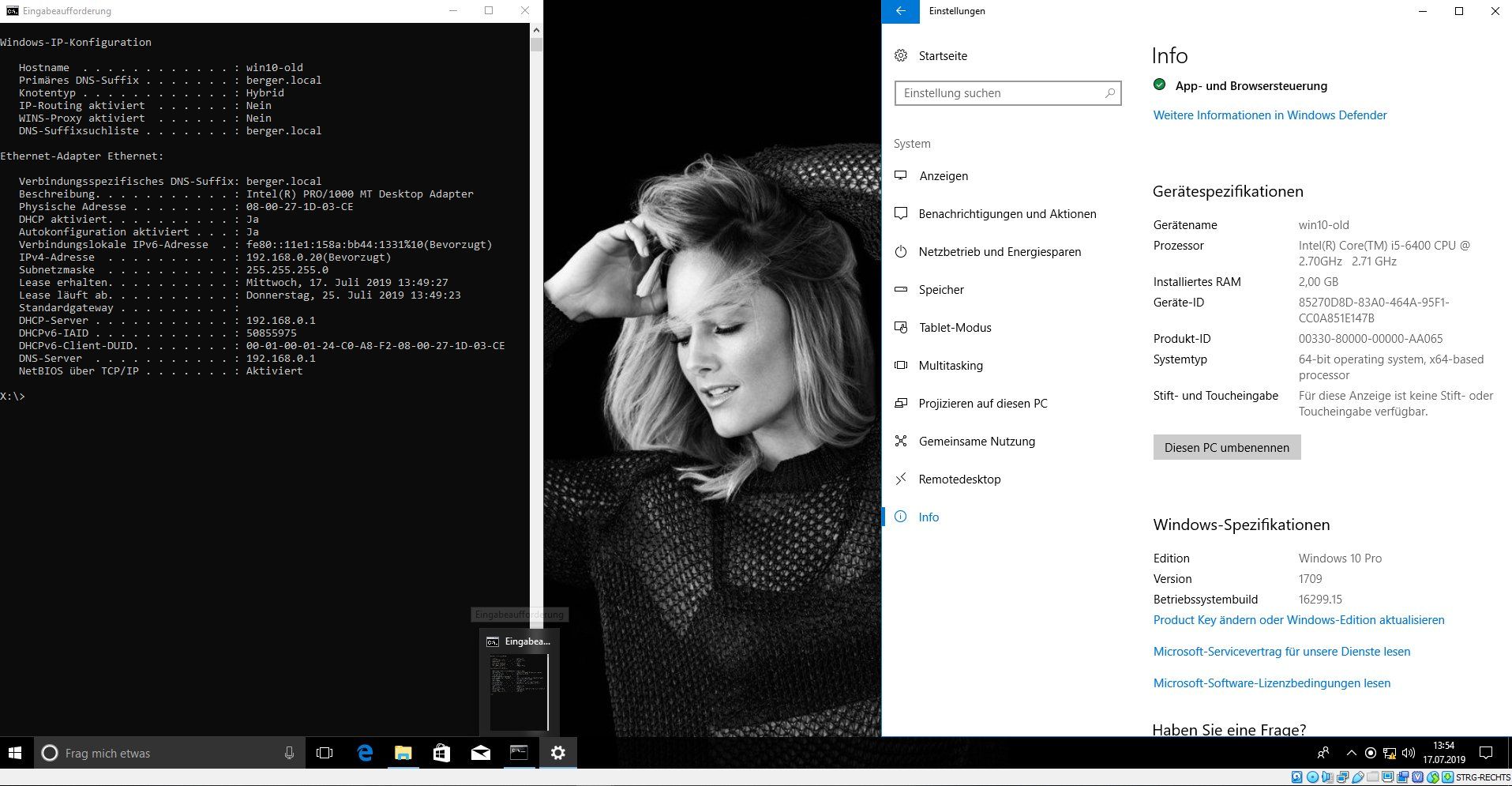Screen dimensions: 1512x786
Task: Click VirtualBox audio status icon
Action: 1327,777
